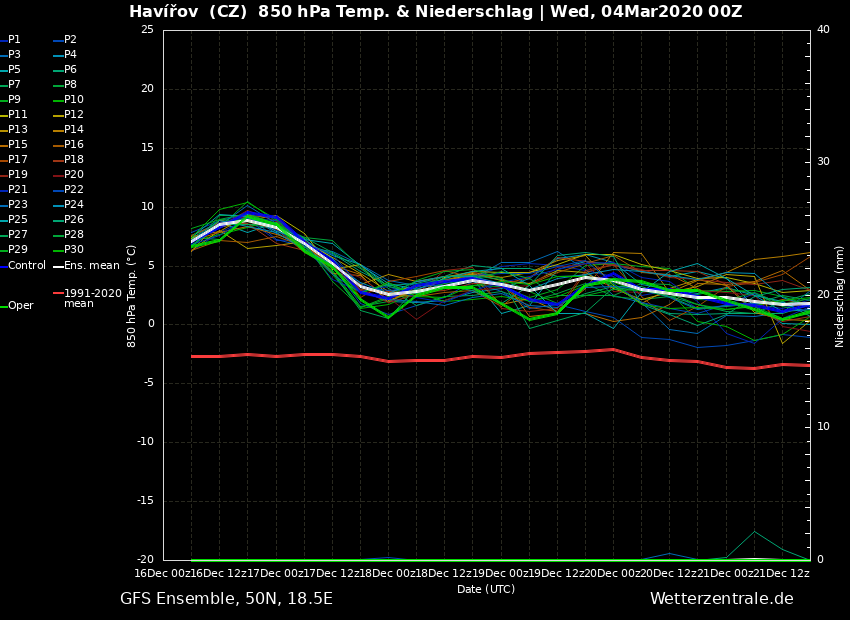The width and height of the screenshot is (850, 620).
Task: Click the Niederschlag (mm) right axis label
Action: (x=840, y=295)
